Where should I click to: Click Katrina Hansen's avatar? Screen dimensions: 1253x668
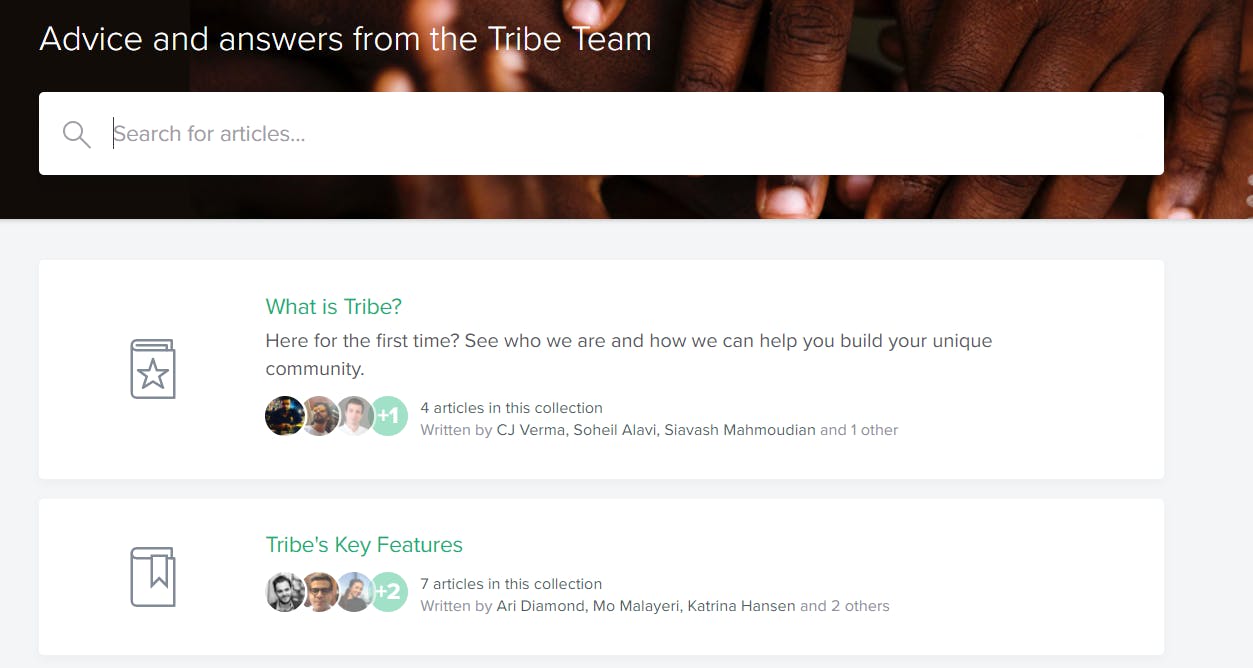[x=354, y=592]
